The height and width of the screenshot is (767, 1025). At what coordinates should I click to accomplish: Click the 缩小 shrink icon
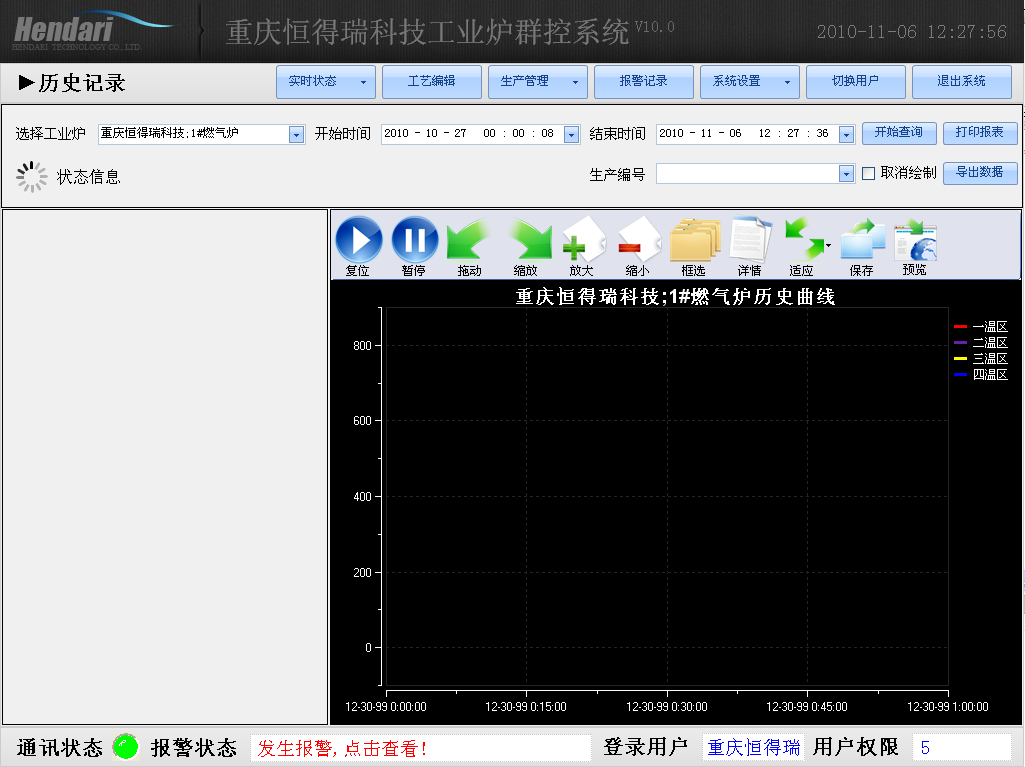(x=639, y=240)
